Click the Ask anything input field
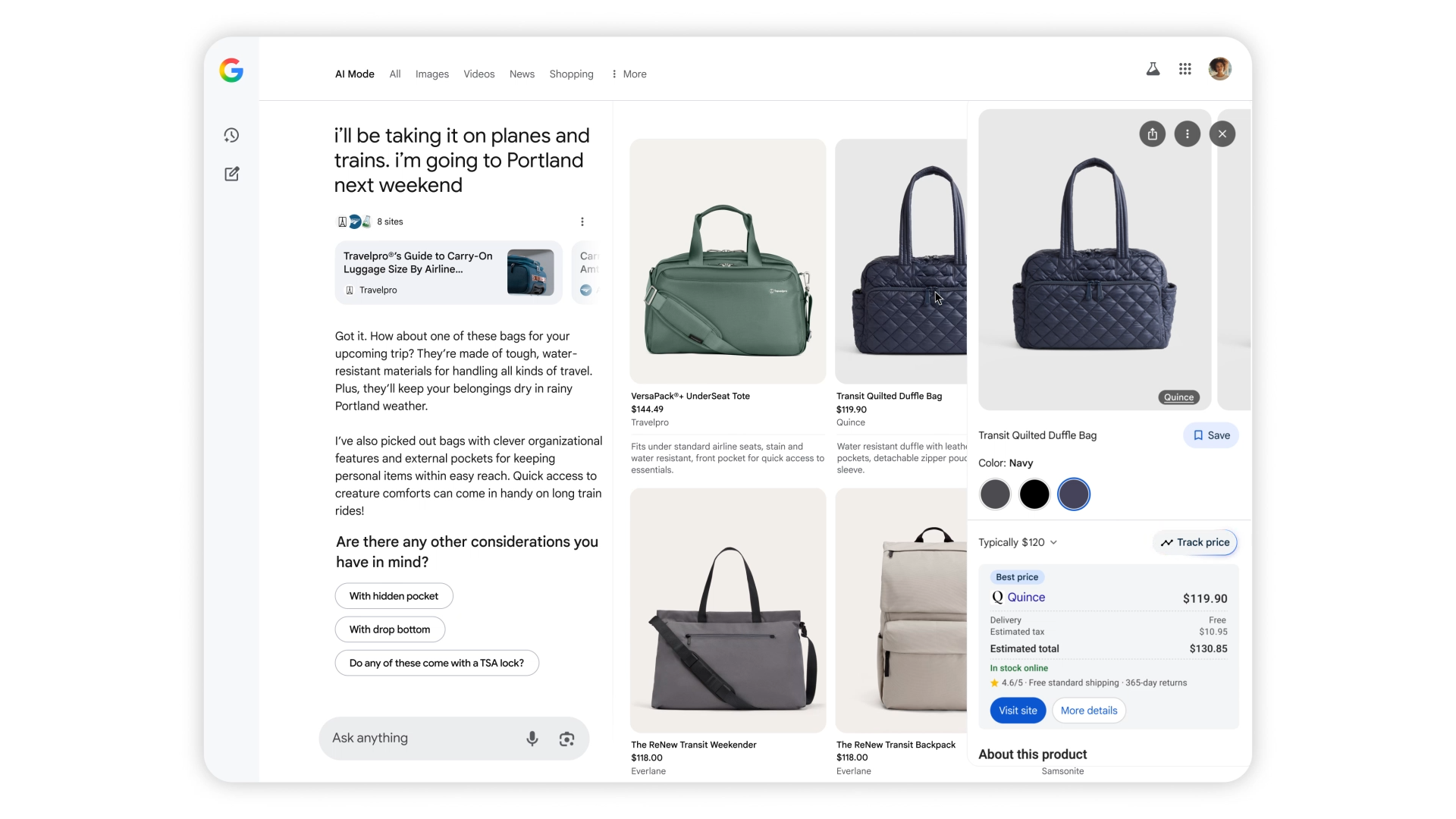Screen dimensions: 1456x819 click(425, 739)
